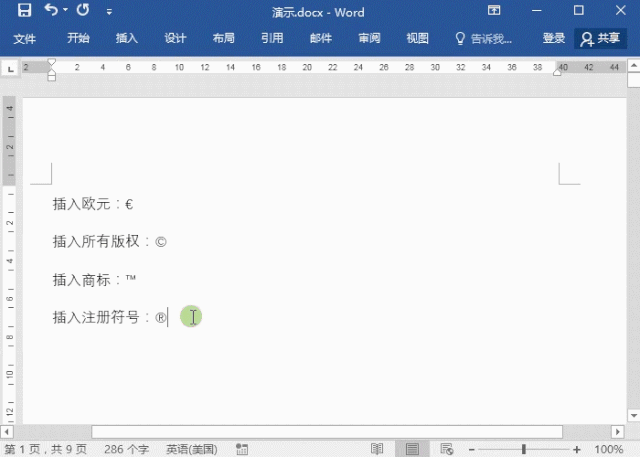Open the 审阅 tab
Screen dimensions: 640x457
tap(369, 38)
